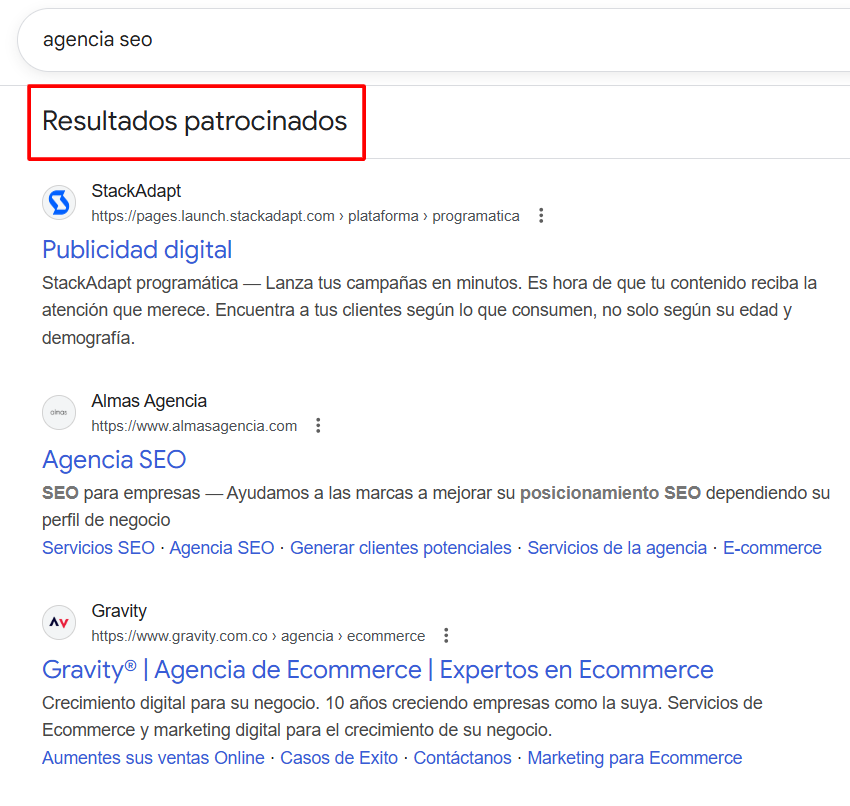Open the 'Agencia SEO' headline from Almas Agencia
Screen dimensions: 850x806
114,460
